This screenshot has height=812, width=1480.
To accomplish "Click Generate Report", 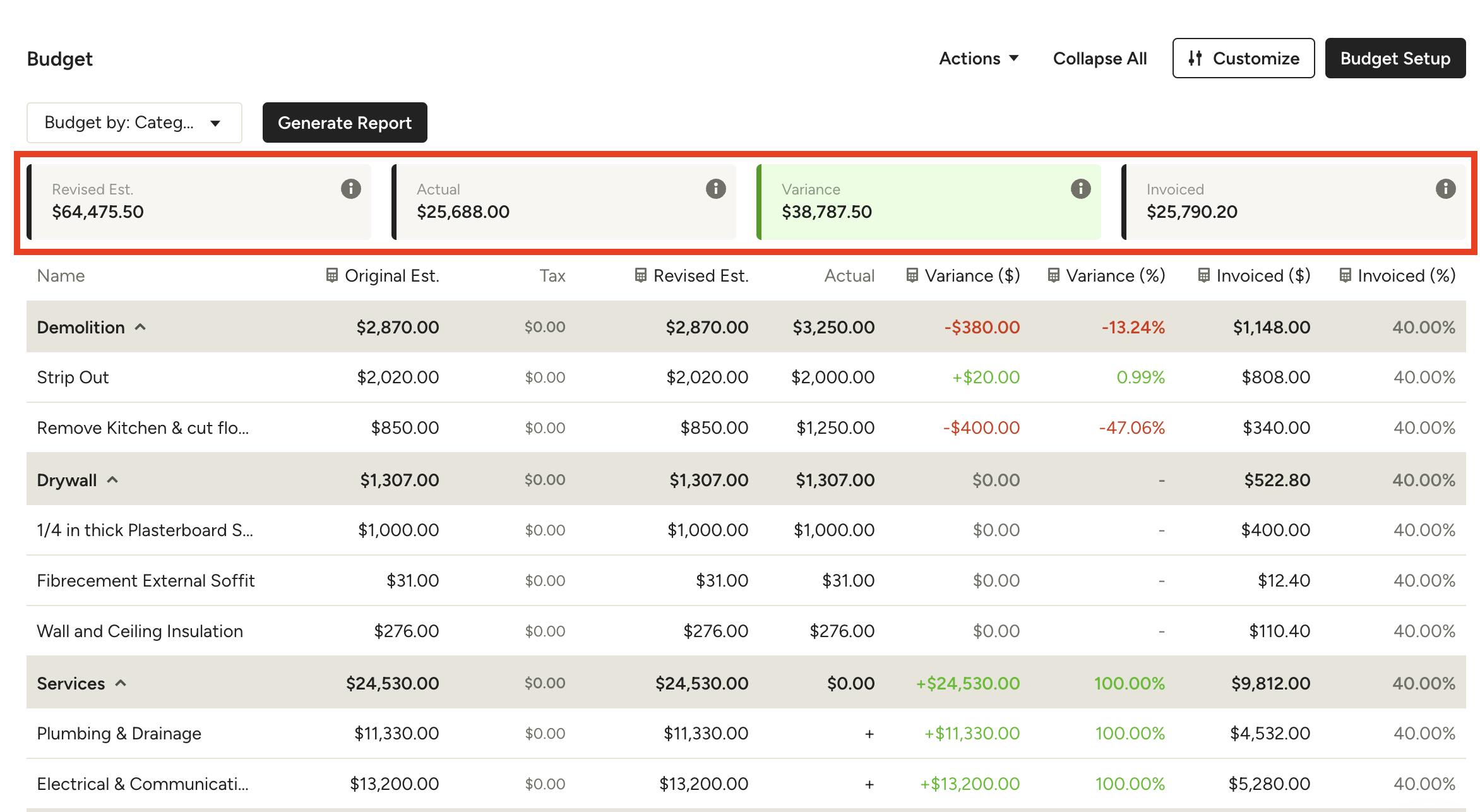I will (x=345, y=122).
